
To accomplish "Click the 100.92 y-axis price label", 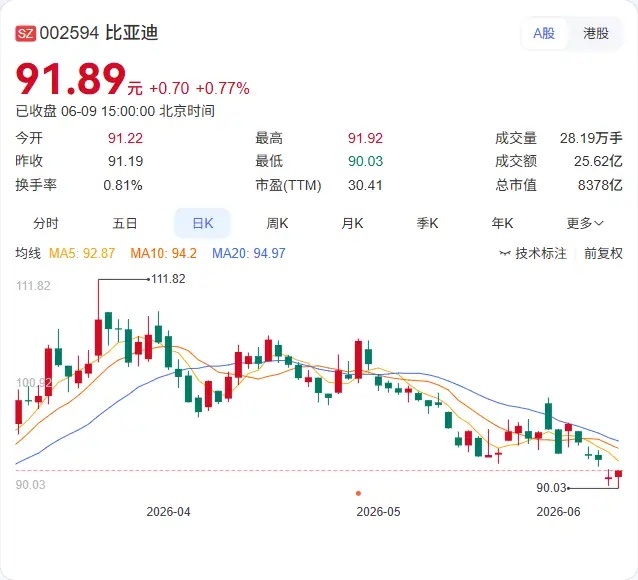I will (34, 383).
